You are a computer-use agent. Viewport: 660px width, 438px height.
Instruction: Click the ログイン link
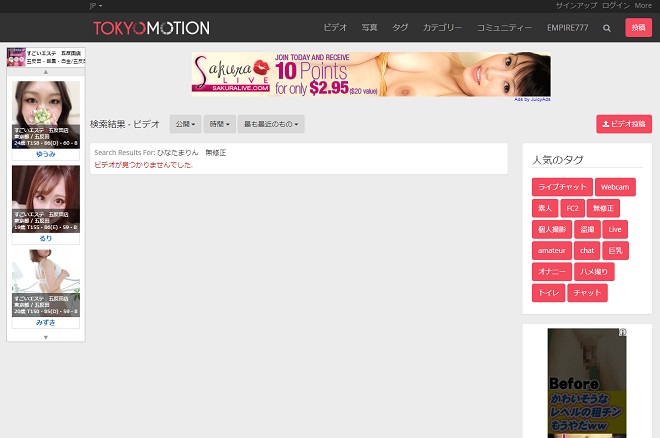pyautogui.click(x=616, y=5)
